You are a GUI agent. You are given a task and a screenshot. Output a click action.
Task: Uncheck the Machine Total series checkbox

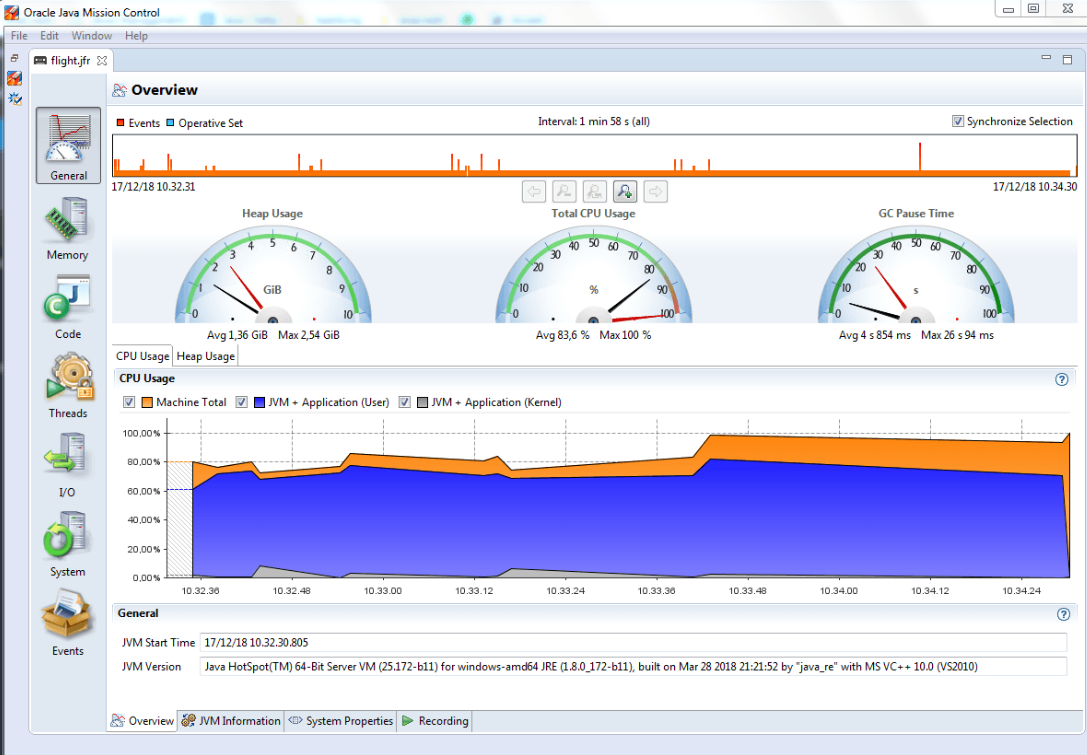[129, 402]
